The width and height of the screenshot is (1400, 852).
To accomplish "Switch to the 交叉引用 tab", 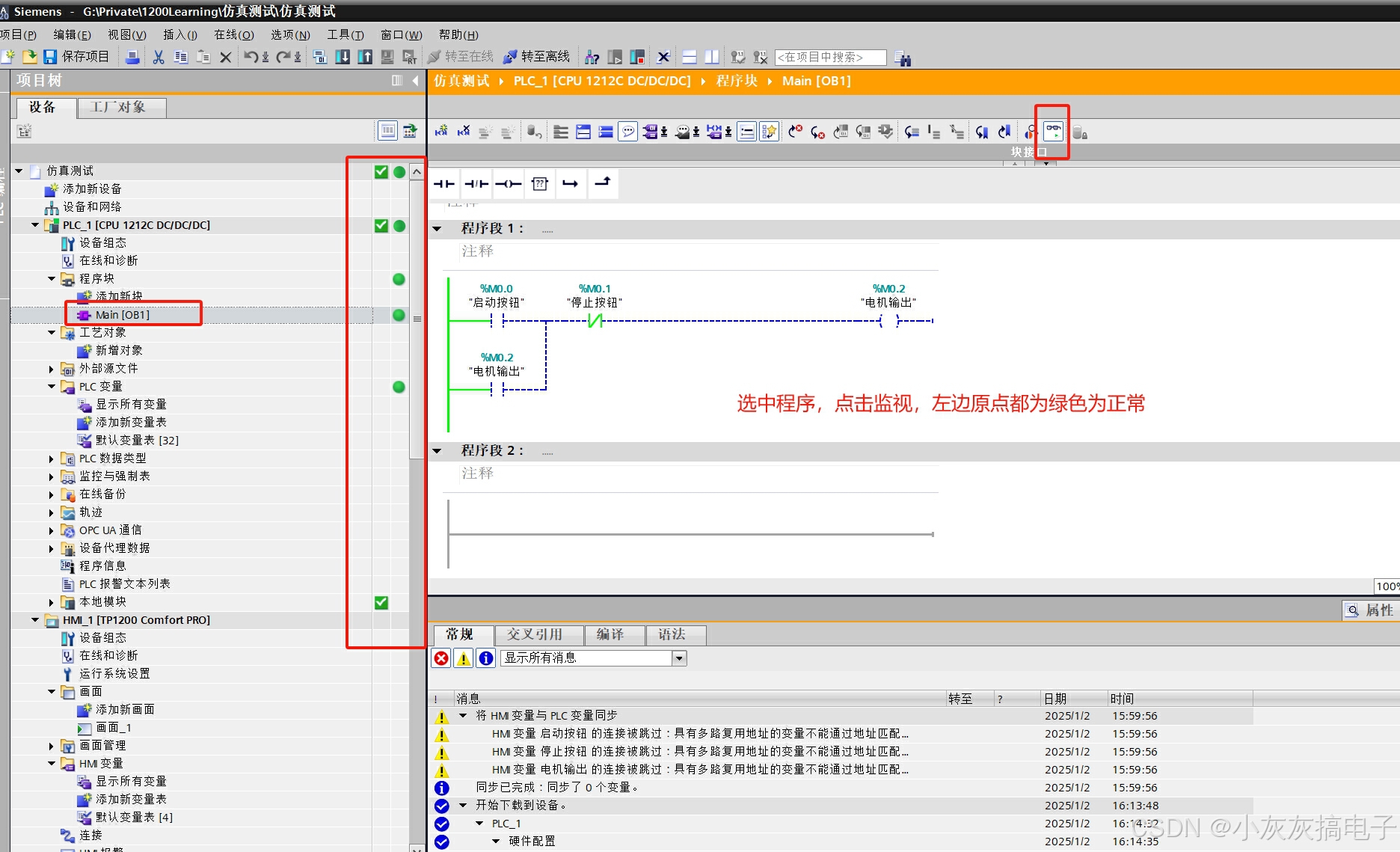I will 538,635.
